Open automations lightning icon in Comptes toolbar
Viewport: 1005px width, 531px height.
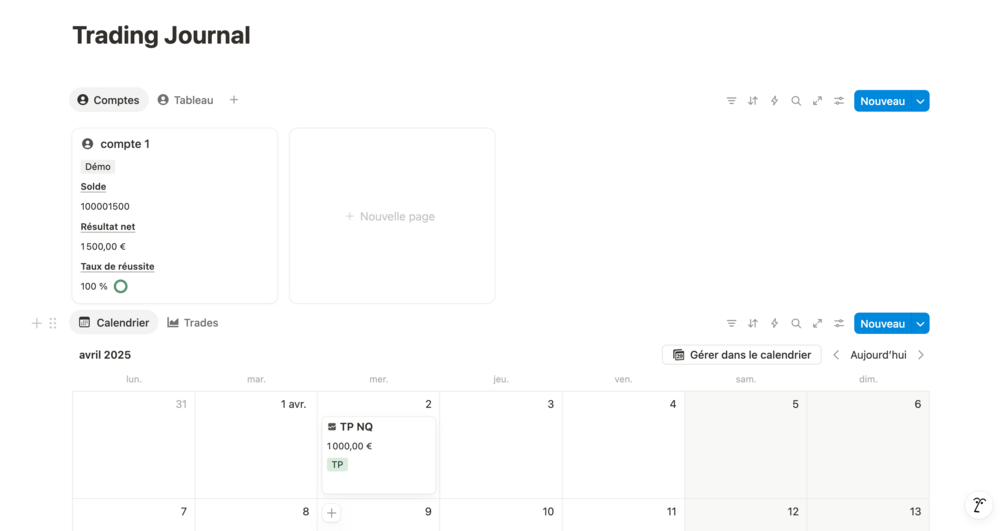(x=774, y=101)
